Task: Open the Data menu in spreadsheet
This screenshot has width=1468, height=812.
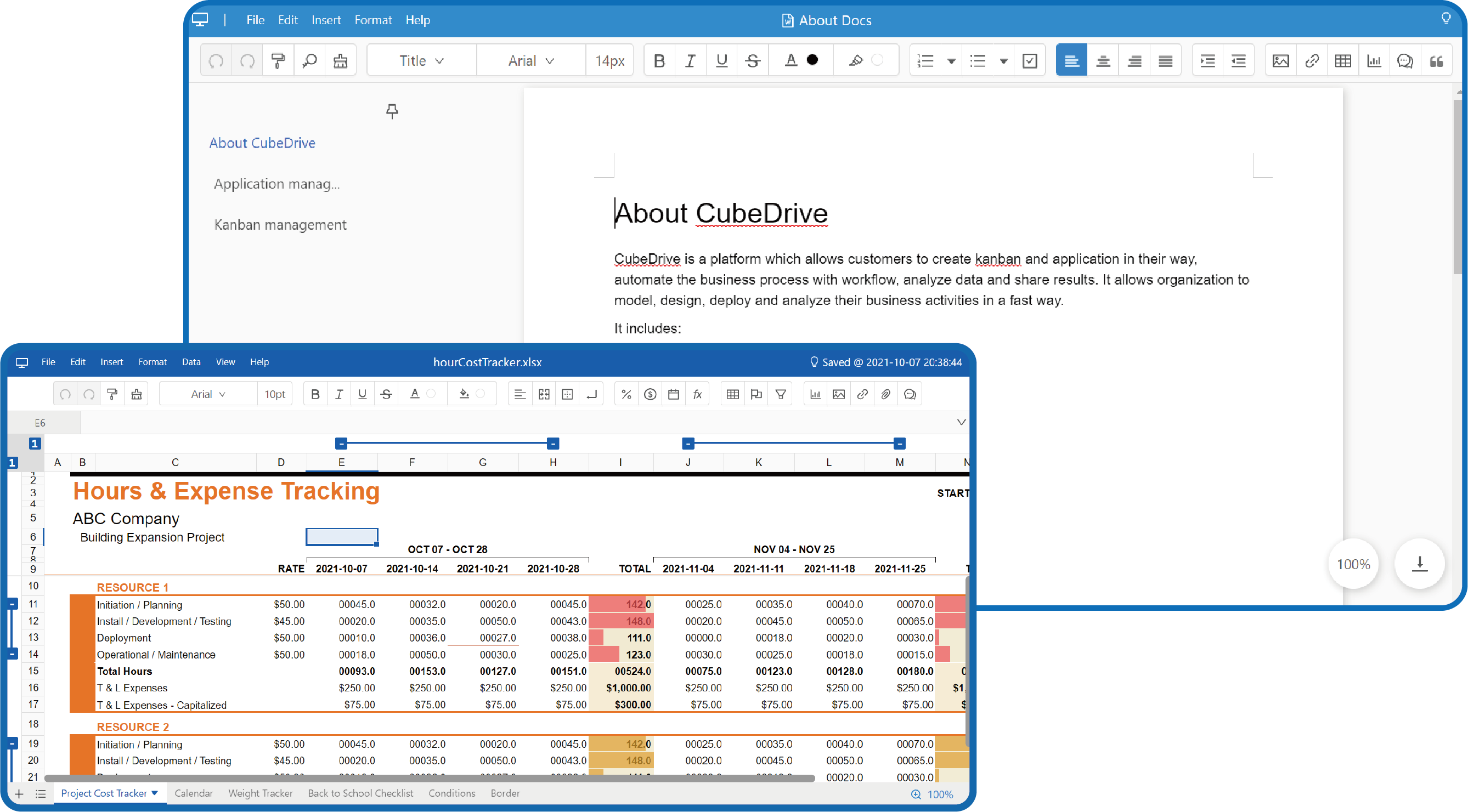Action: [191, 362]
